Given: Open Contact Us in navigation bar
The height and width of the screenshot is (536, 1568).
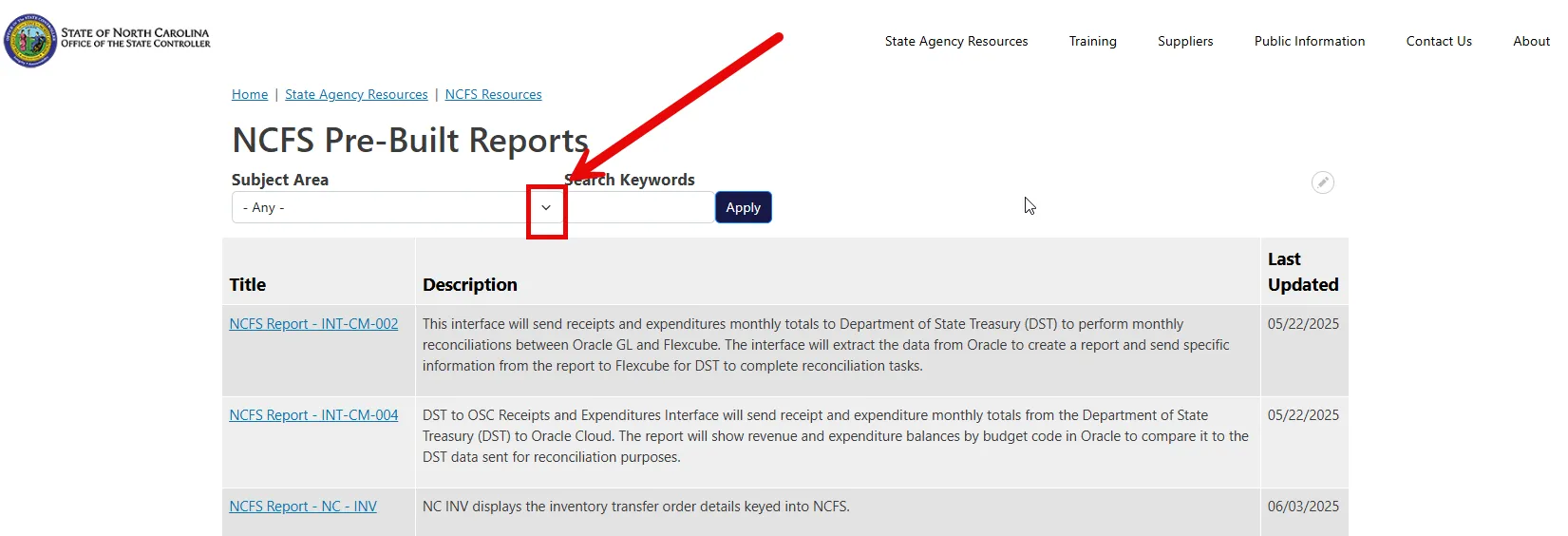Looking at the screenshot, I should click(1438, 41).
